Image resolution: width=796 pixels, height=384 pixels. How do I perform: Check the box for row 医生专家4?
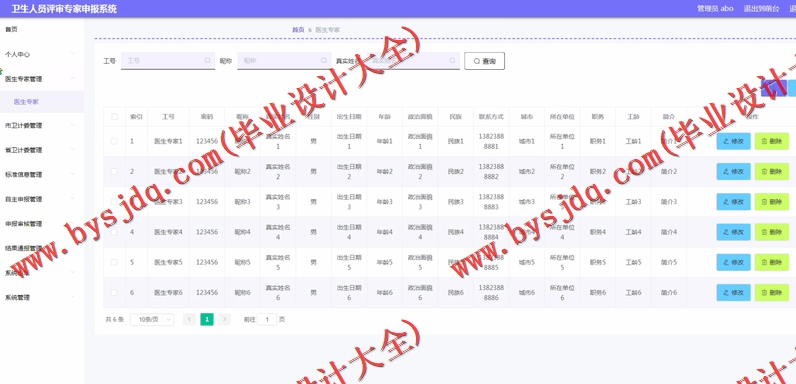[114, 232]
